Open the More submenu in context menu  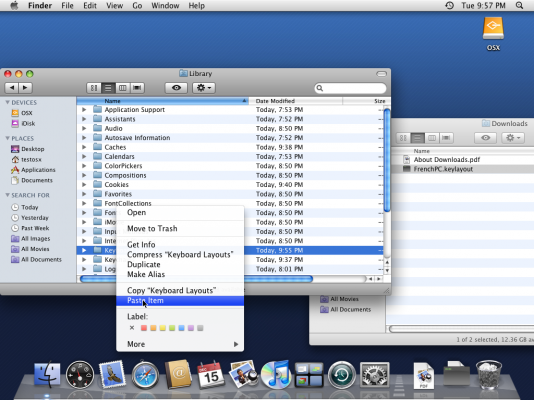click(x=180, y=344)
